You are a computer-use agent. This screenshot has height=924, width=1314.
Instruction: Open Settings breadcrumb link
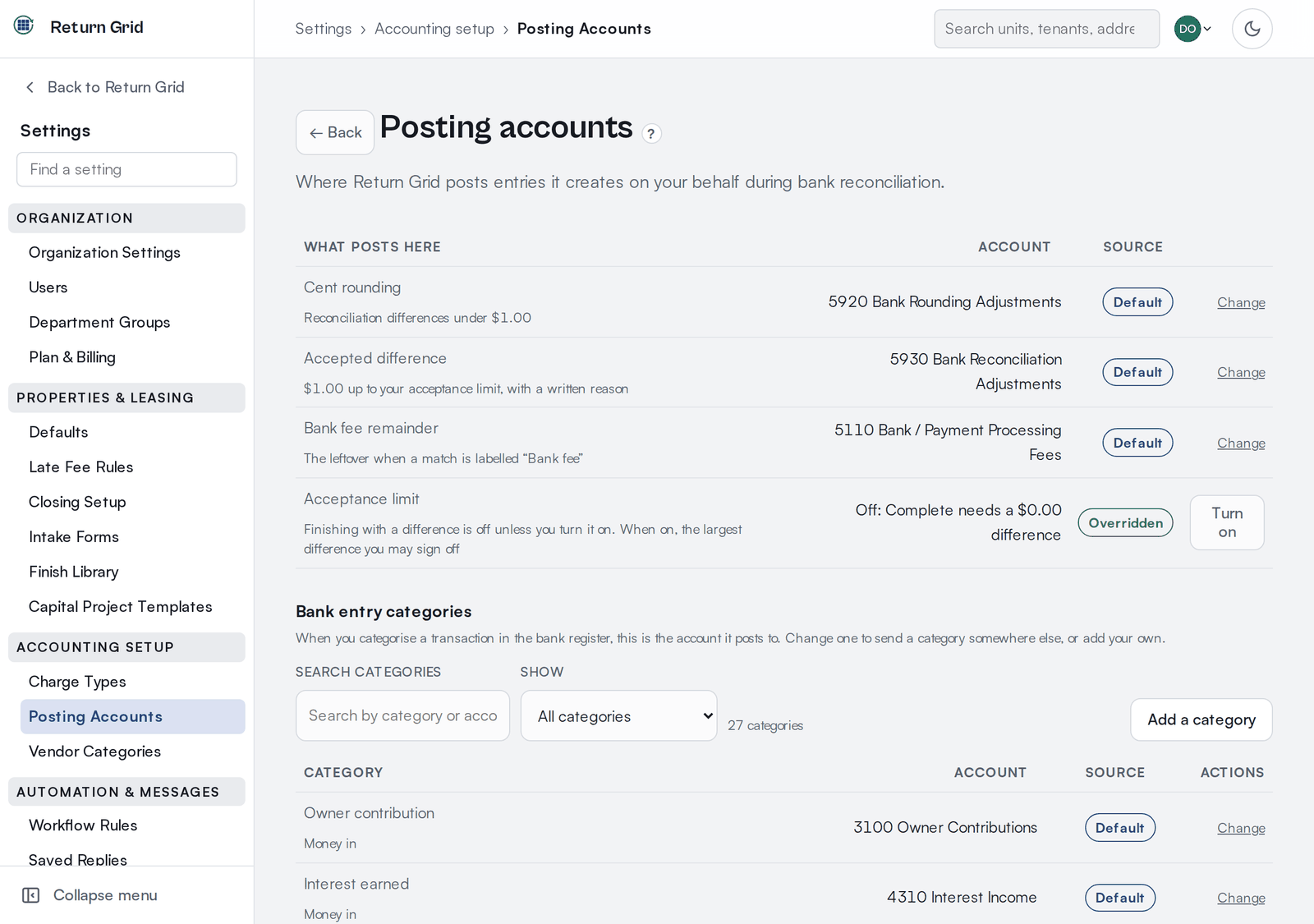tap(324, 29)
